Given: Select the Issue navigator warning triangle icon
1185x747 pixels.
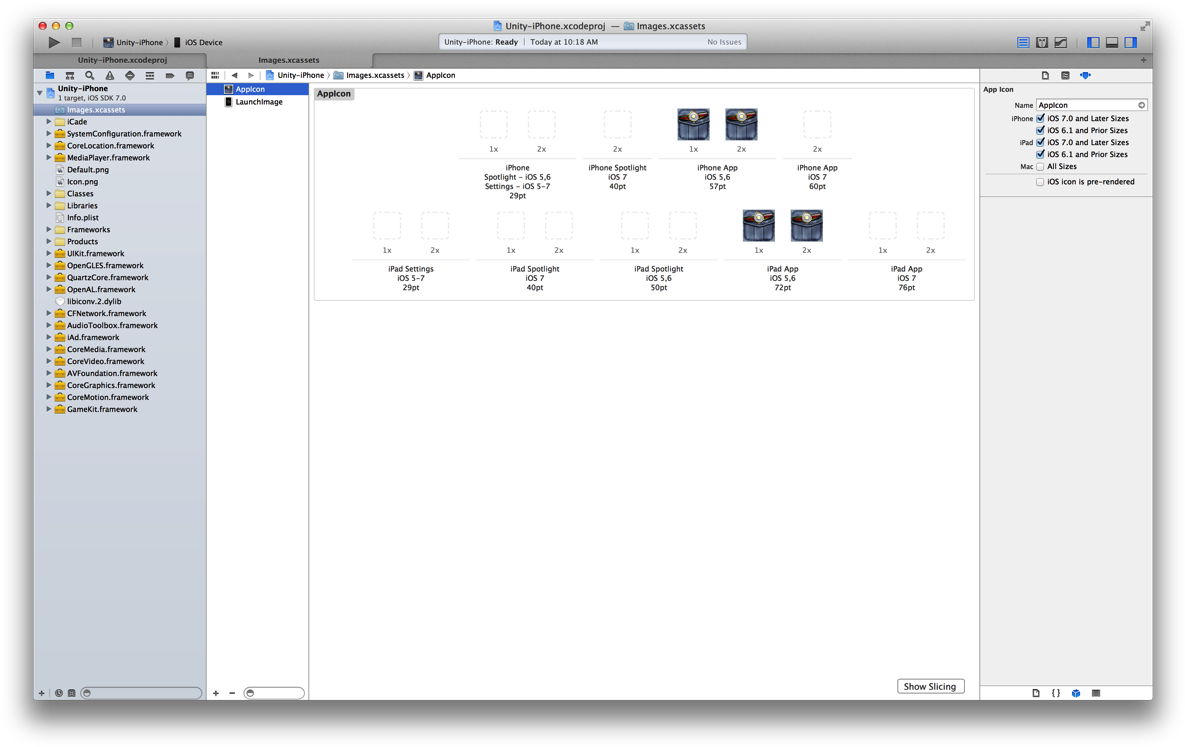Looking at the screenshot, I should click(109, 74).
